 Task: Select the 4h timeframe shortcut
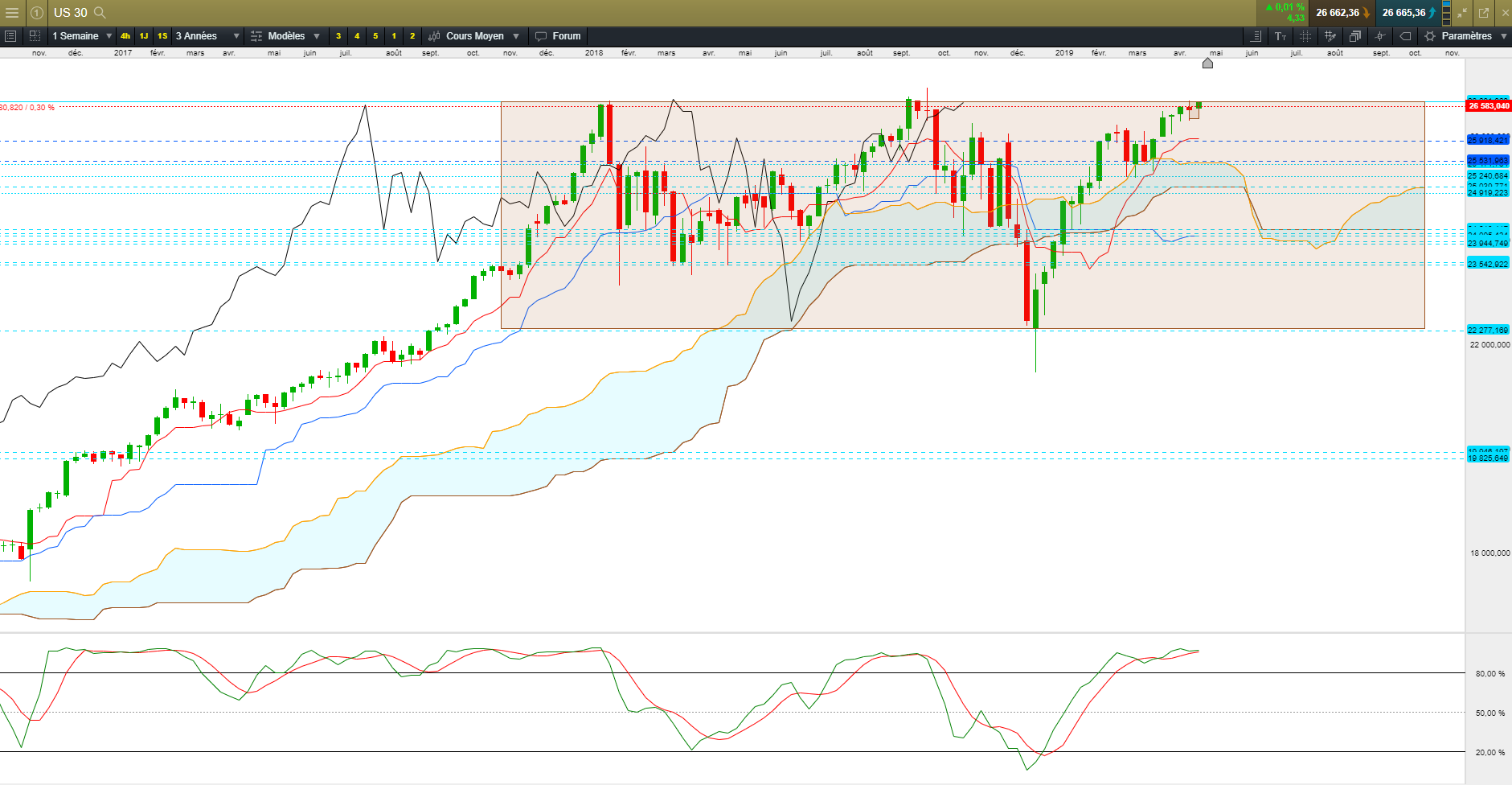[x=125, y=36]
